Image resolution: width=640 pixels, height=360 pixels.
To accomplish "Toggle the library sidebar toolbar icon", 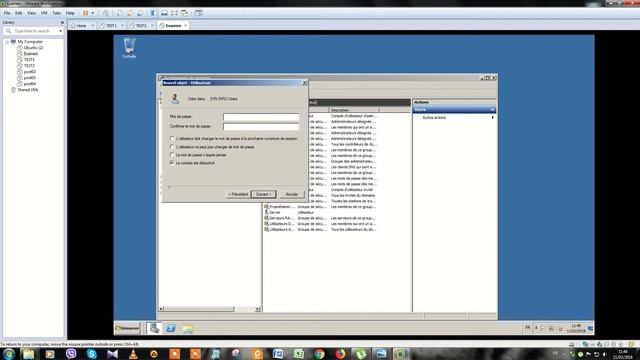I will [x=154, y=13].
